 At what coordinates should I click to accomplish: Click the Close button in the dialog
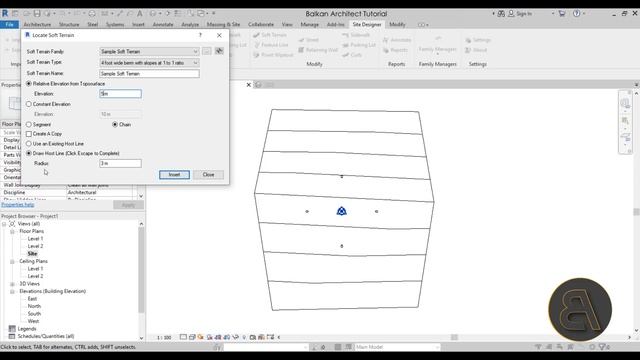coord(208,175)
